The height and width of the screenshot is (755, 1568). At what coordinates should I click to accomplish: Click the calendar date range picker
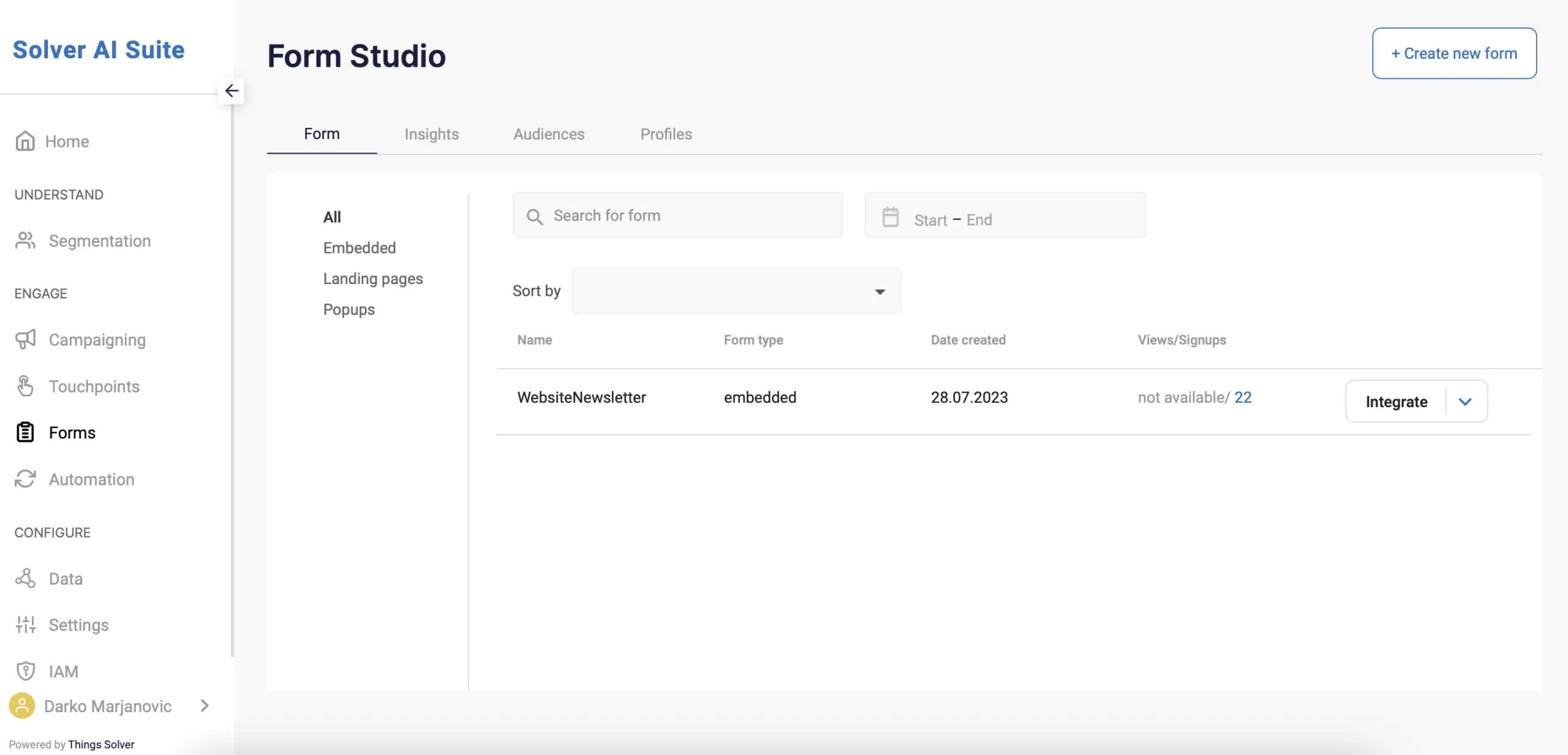(x=1005, y=217)
